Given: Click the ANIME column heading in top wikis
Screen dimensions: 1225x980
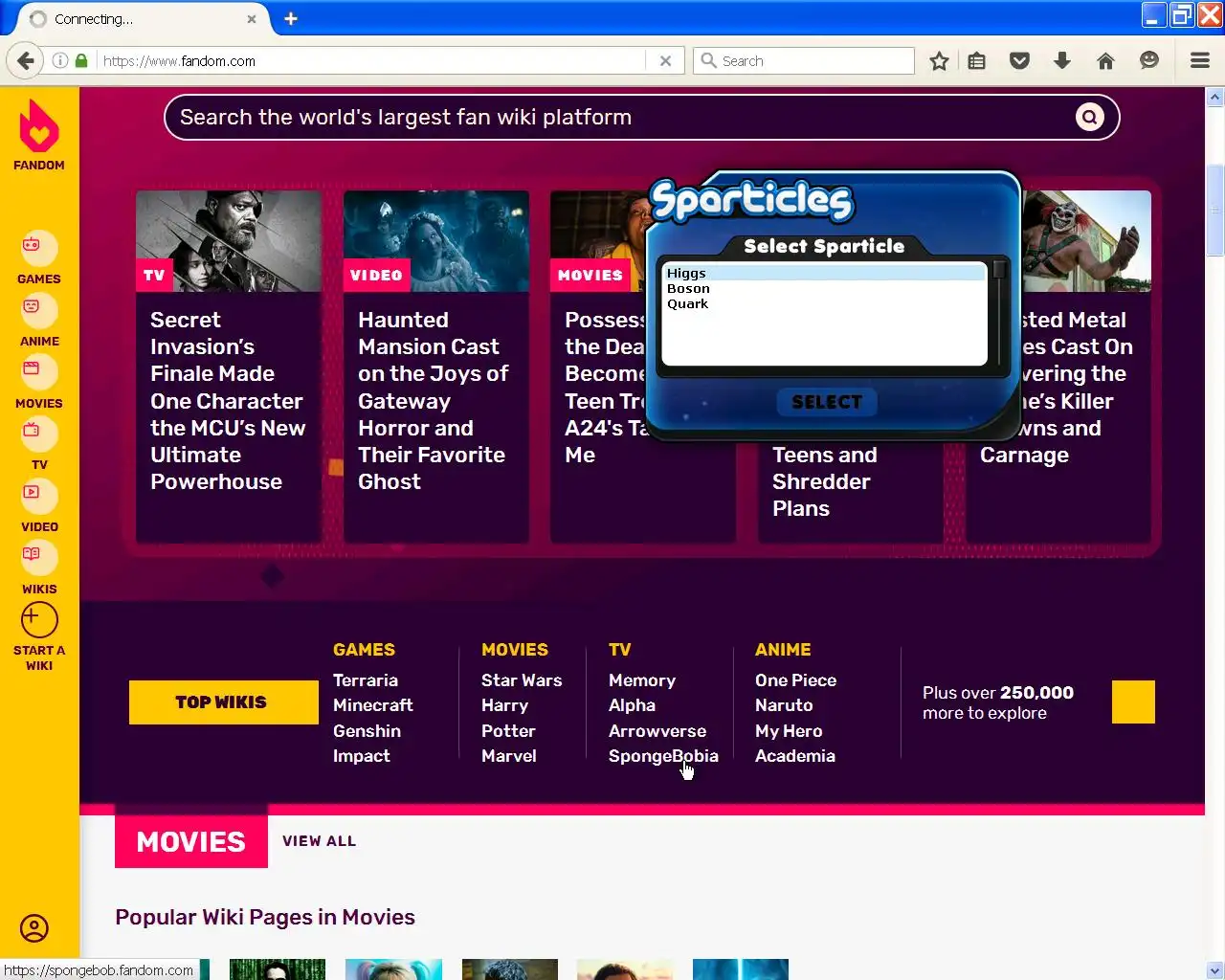Looking at the screenshot, I should [783, 650].
